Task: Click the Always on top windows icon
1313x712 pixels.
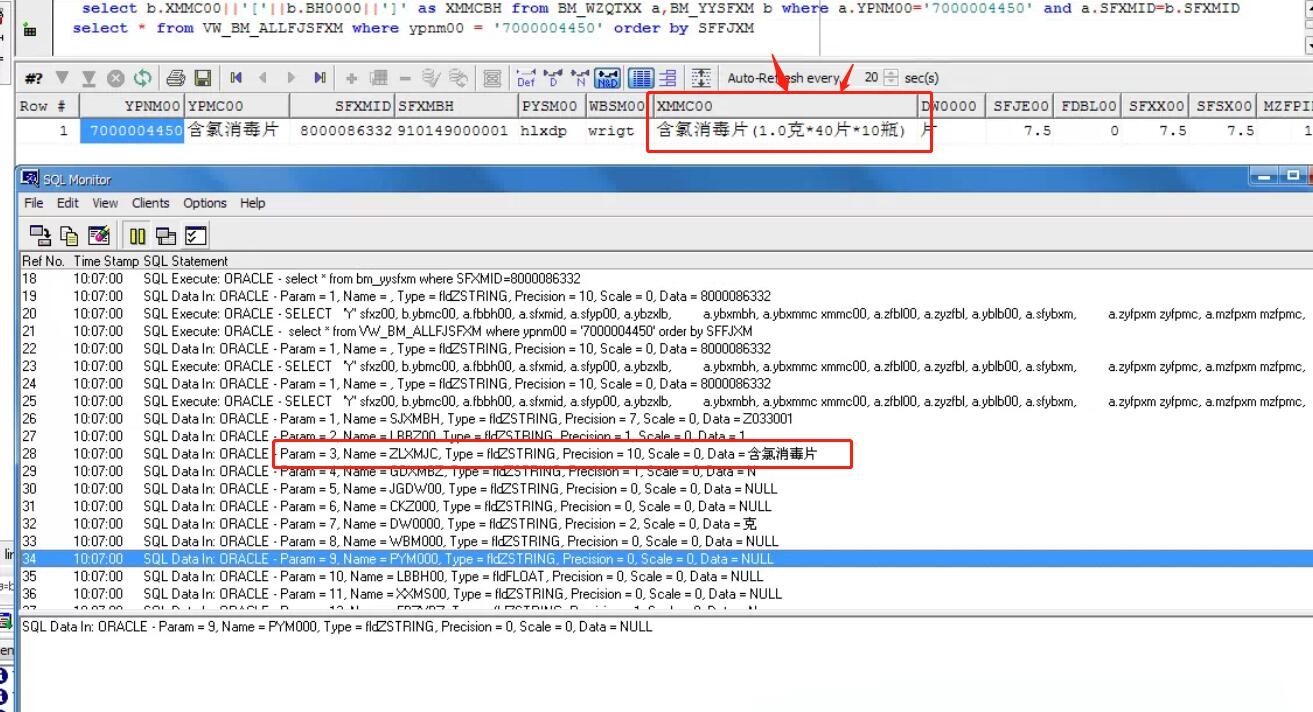Action: 166,235
